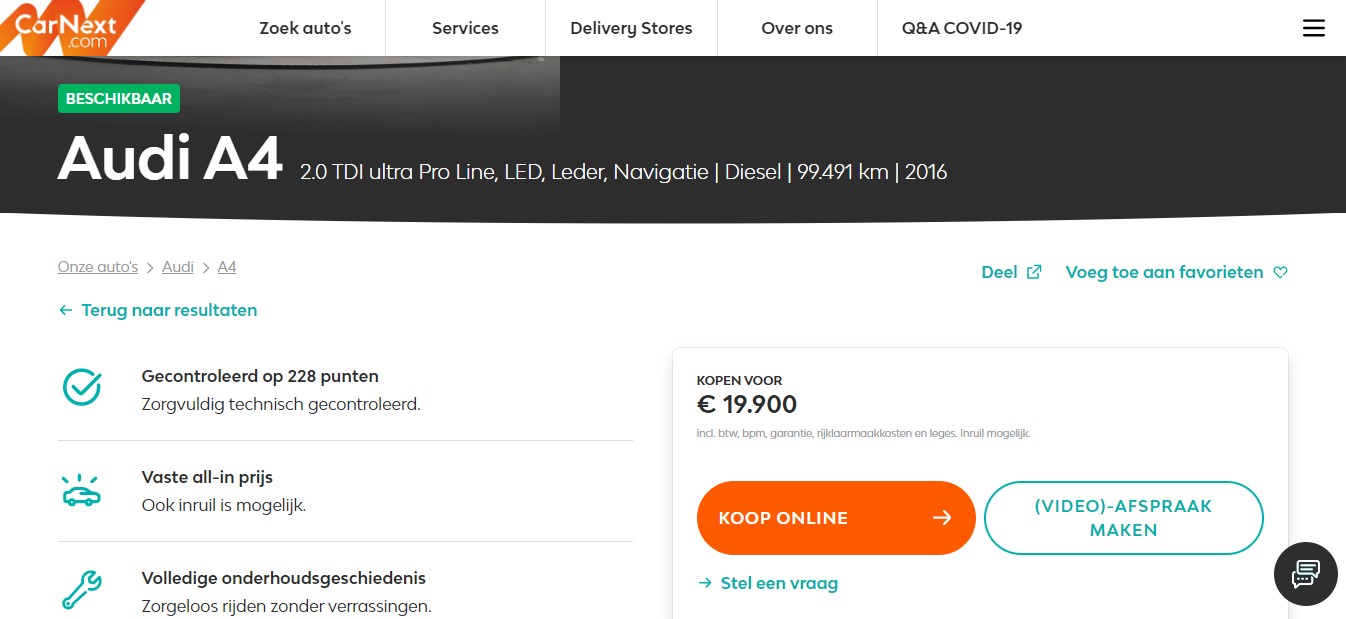1346x619 pixels.
Task: Open the hamburger menu icon
Action: [x=1313, y=28]
